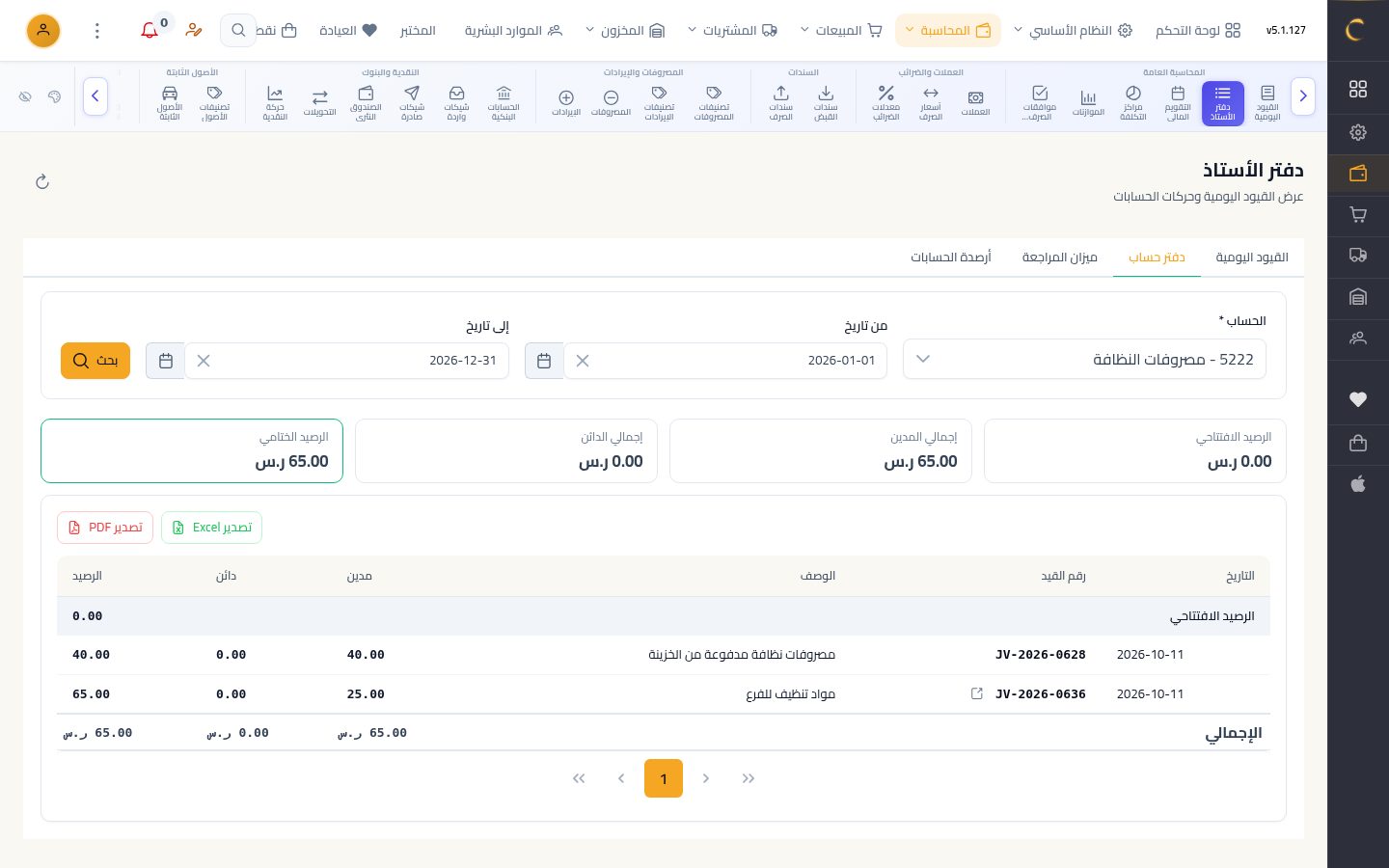Viewport: 1389px width, 868px height.
Task: Open the Journal Entries (القيود اليومية) ribbon icon
Action: click(1267, 103)
